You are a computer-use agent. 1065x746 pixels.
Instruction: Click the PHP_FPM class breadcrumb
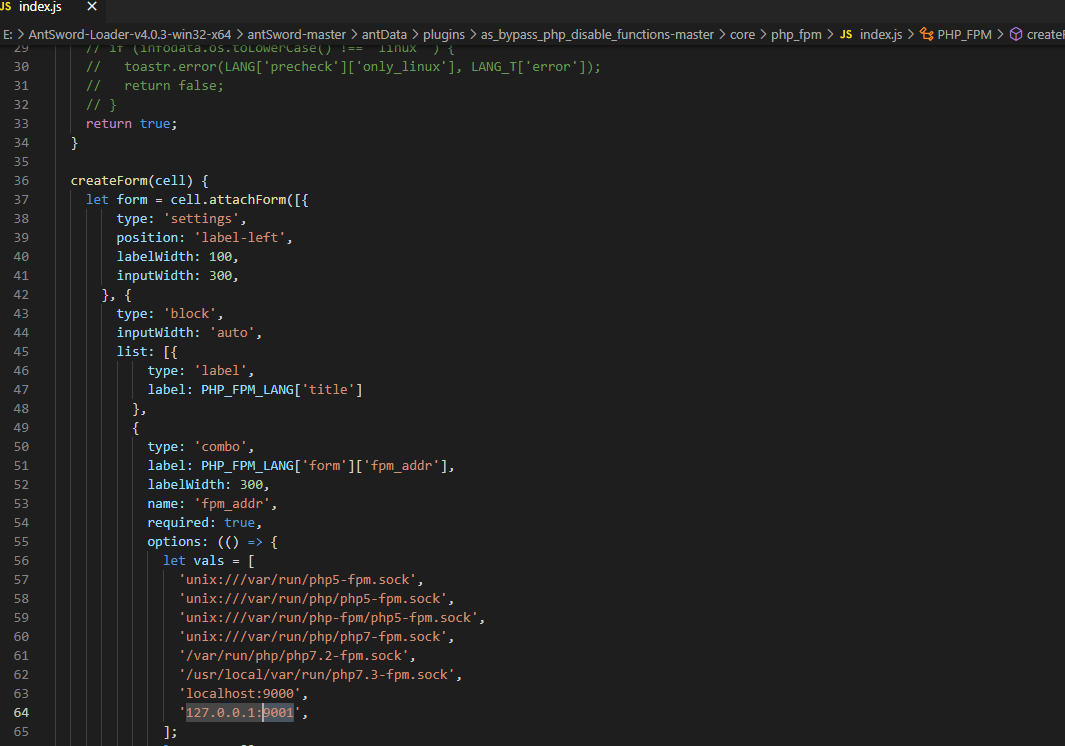coord(964,34)
